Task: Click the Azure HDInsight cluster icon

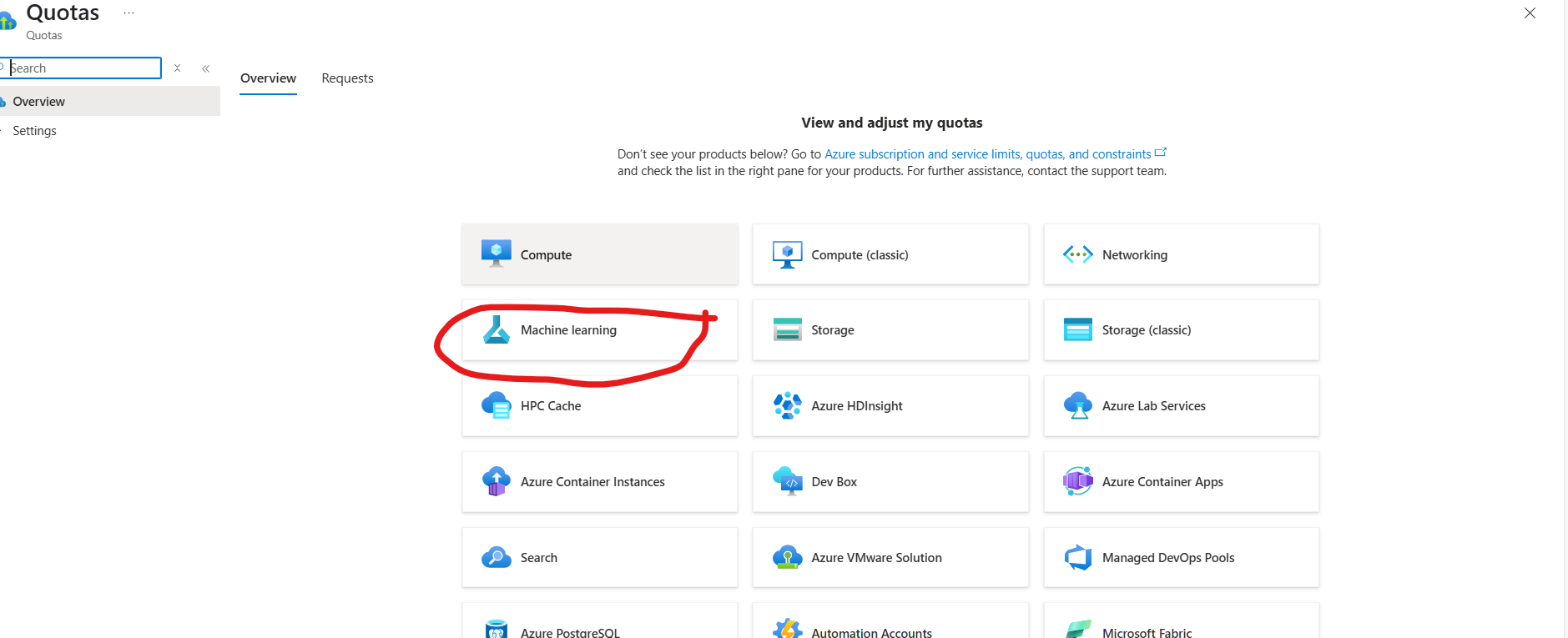Action: click(x=787, y=405)
